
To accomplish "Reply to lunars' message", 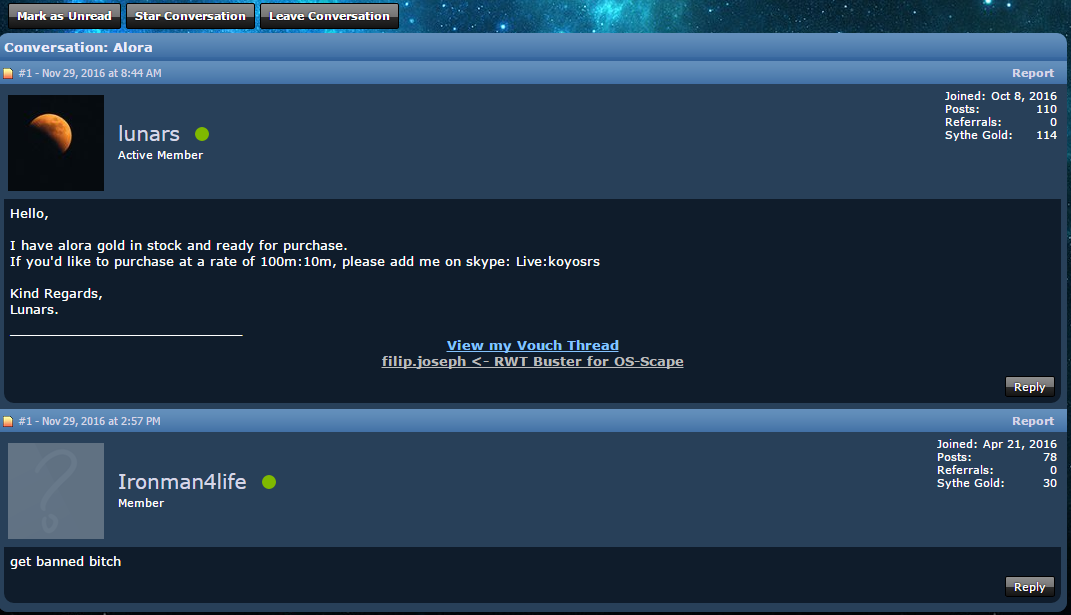I will coord(1029,387).
